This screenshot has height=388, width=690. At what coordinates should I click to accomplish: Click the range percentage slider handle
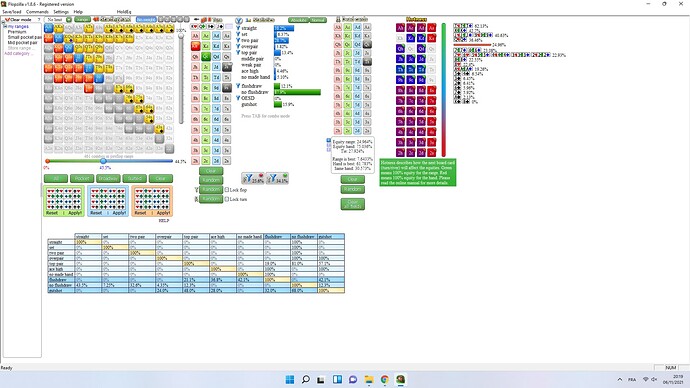coord(103,161)
